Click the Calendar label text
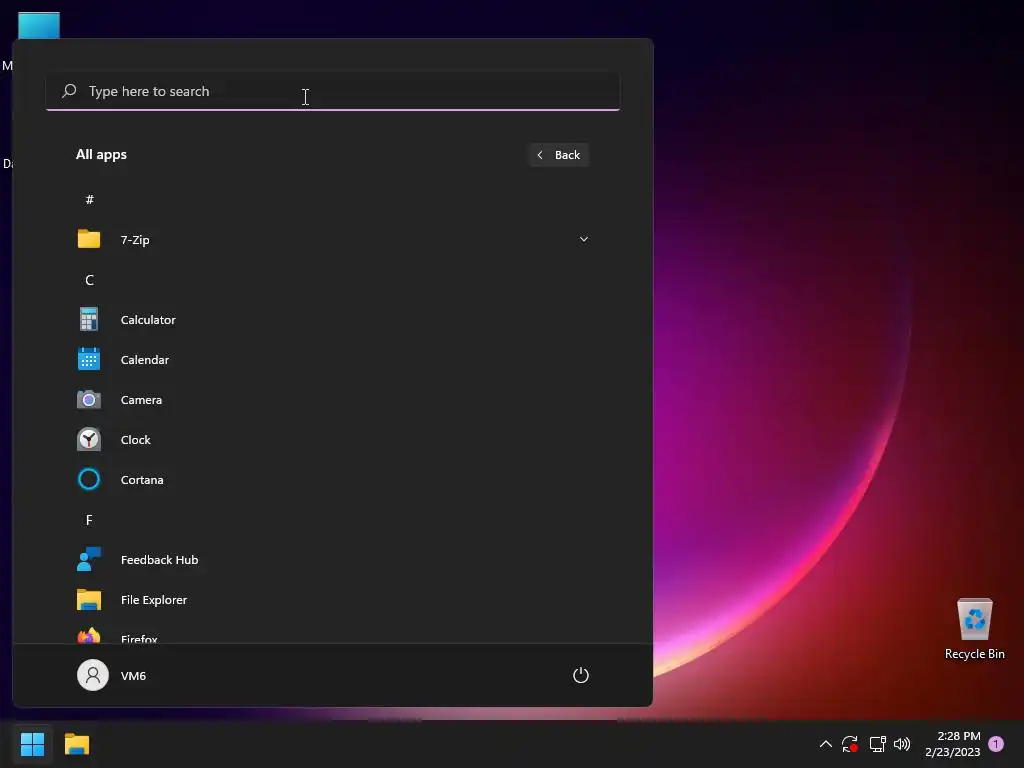Screen dimensions: 1024x768 point(145,360)
